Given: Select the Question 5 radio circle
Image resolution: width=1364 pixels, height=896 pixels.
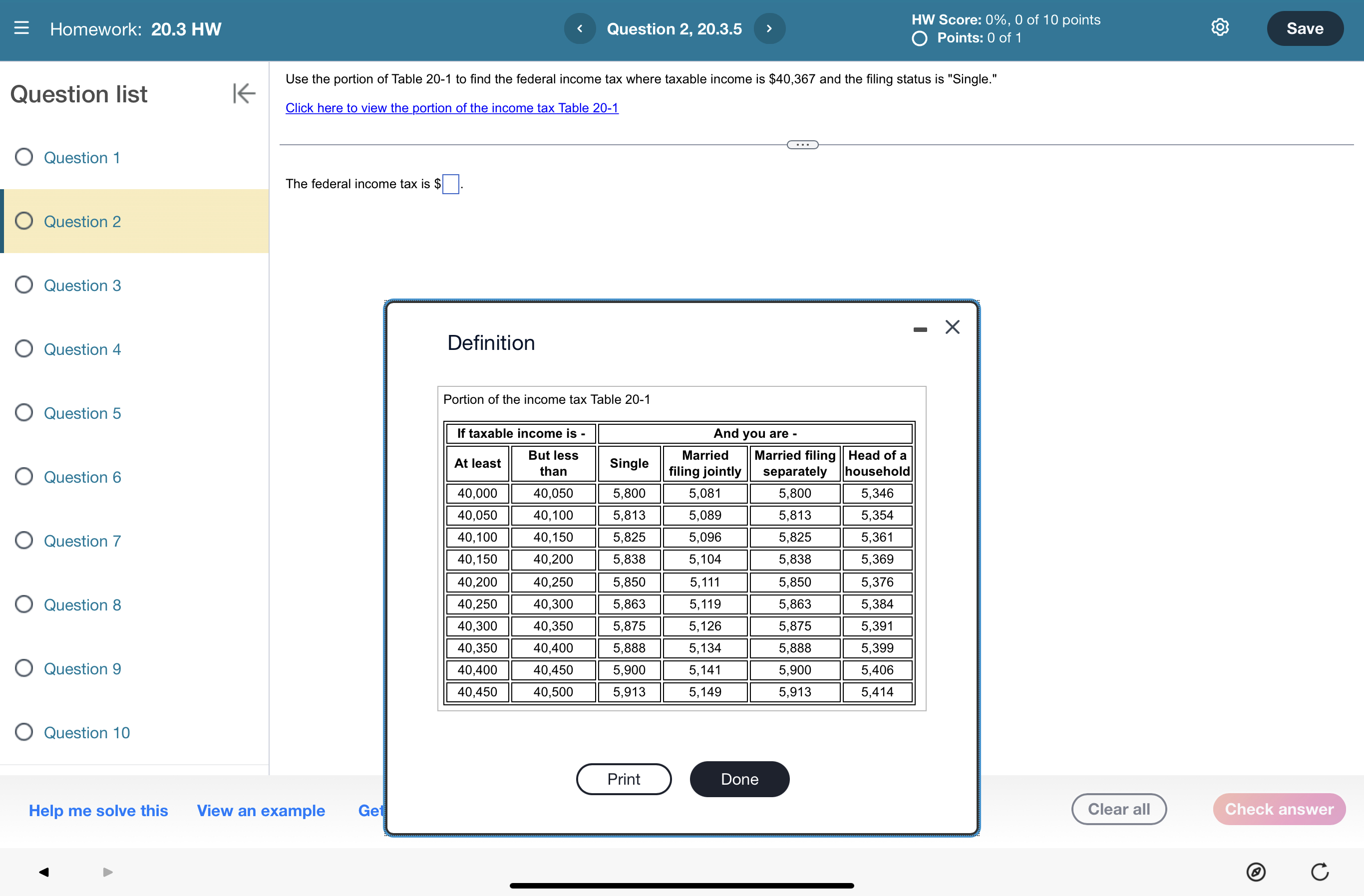Looking at the screenshot, I should (x=24, y=412).
